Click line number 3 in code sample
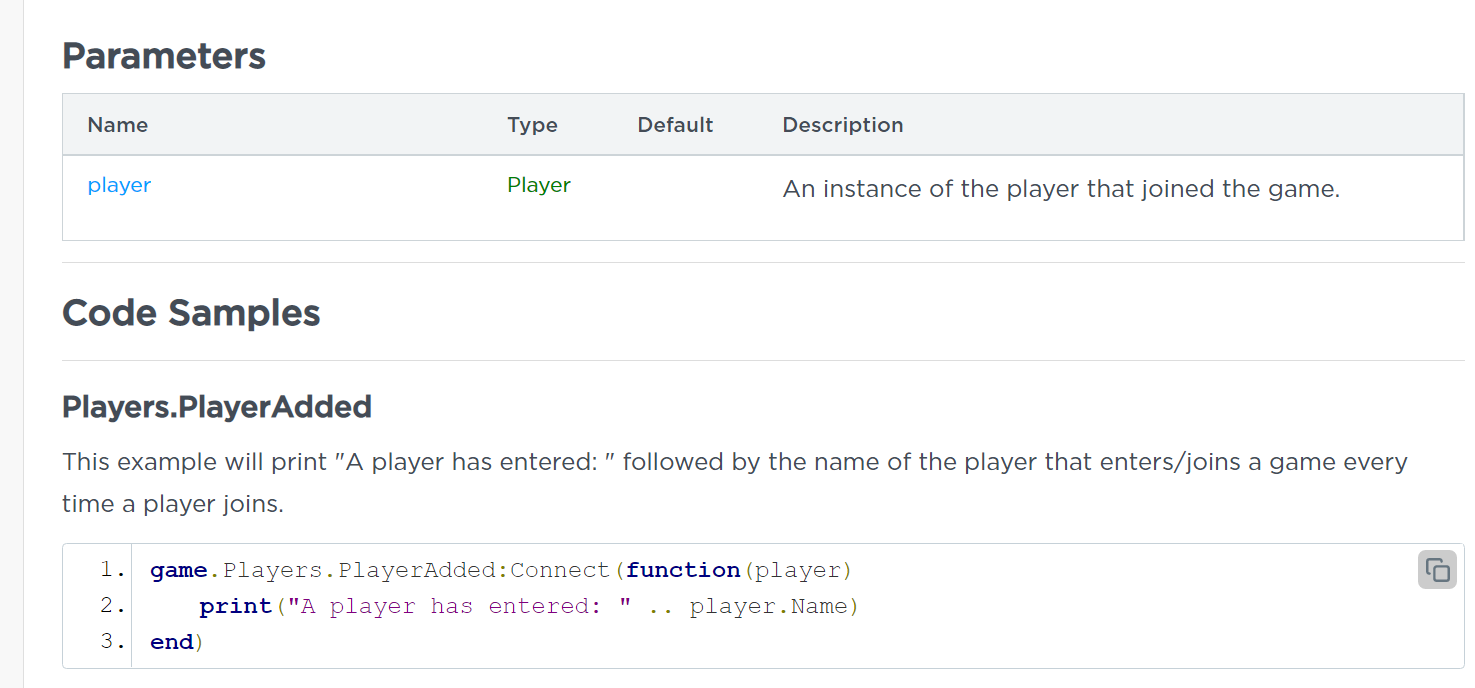This screenshot has height=688, width=1475. coord(112,642)
